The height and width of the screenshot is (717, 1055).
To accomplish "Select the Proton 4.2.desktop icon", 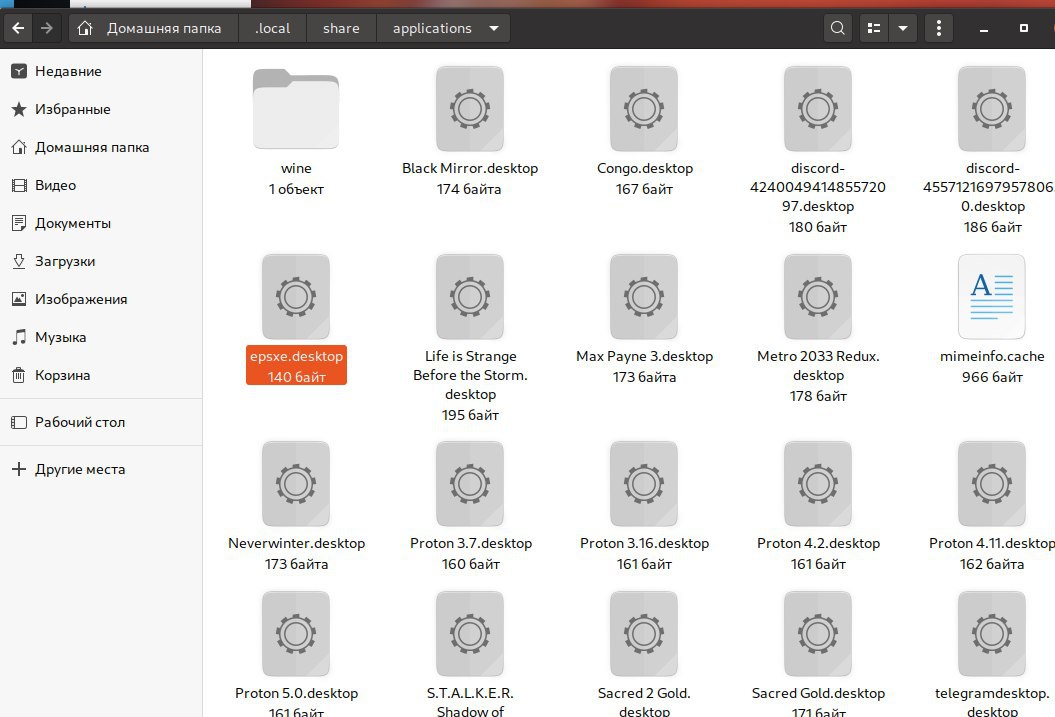I will click(x=817, y=484).
